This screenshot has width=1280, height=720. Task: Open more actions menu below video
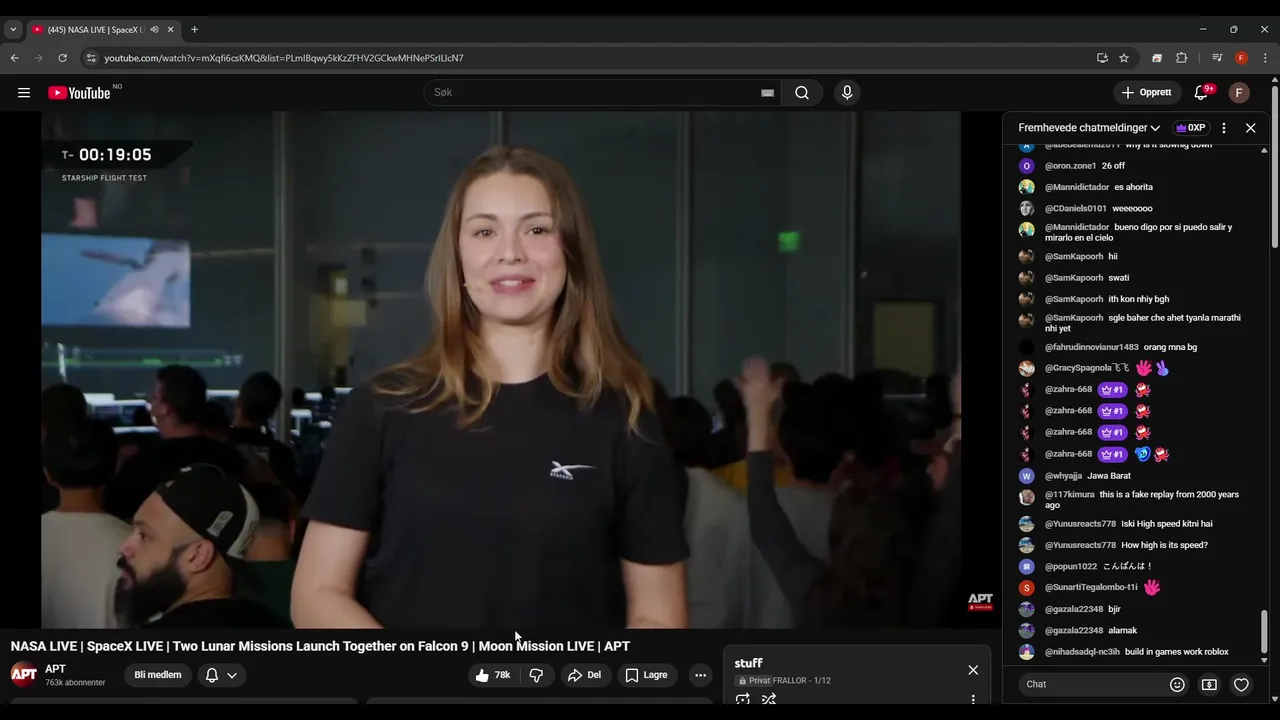pos(700,675)
